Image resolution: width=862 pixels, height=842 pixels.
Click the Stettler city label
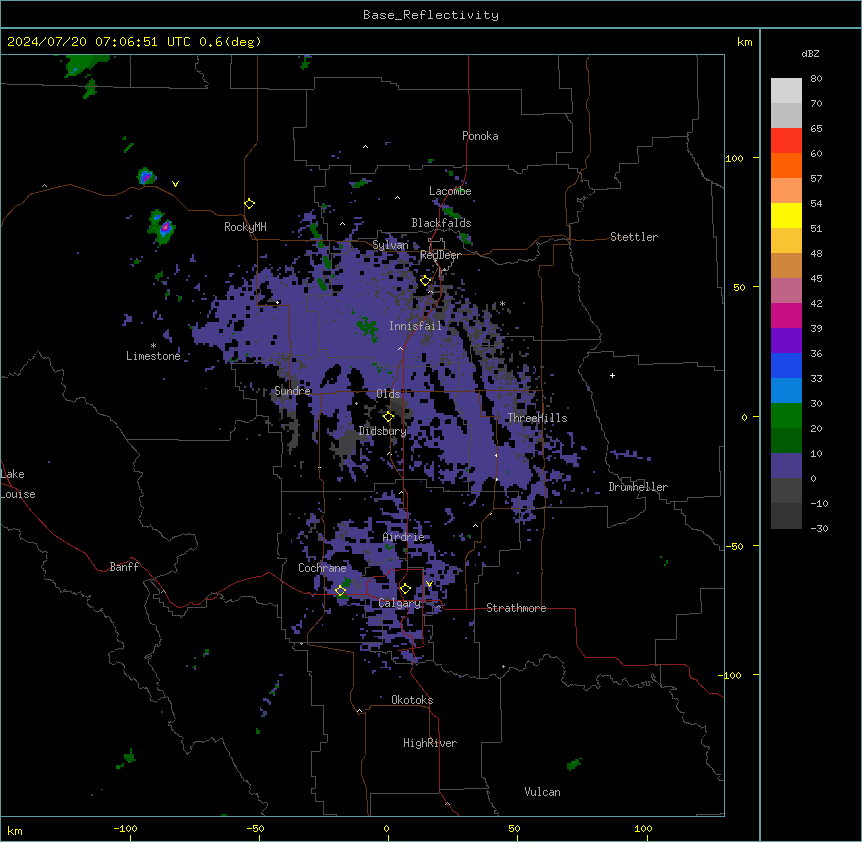[x=634, y=237]
